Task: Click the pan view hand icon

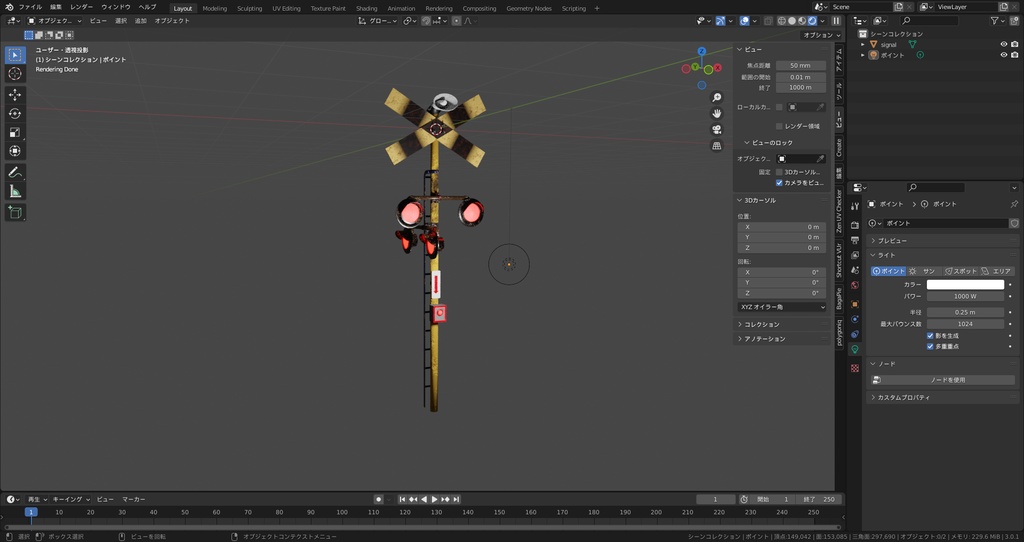Action: 716,114
